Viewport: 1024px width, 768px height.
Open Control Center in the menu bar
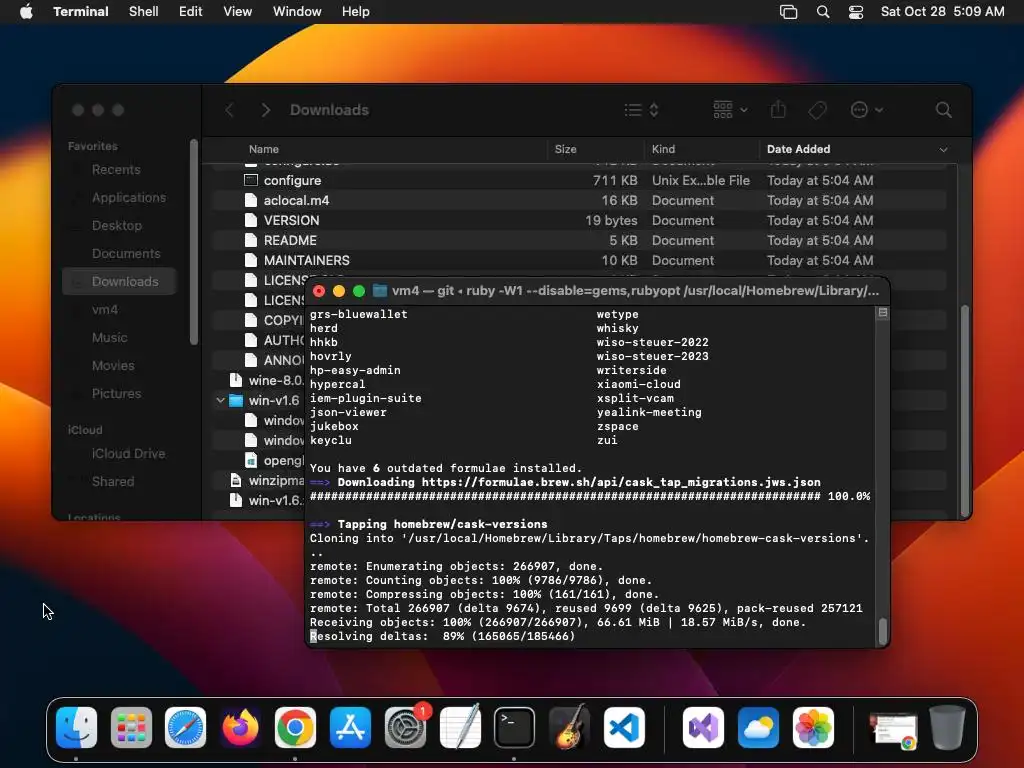(856, 12)
